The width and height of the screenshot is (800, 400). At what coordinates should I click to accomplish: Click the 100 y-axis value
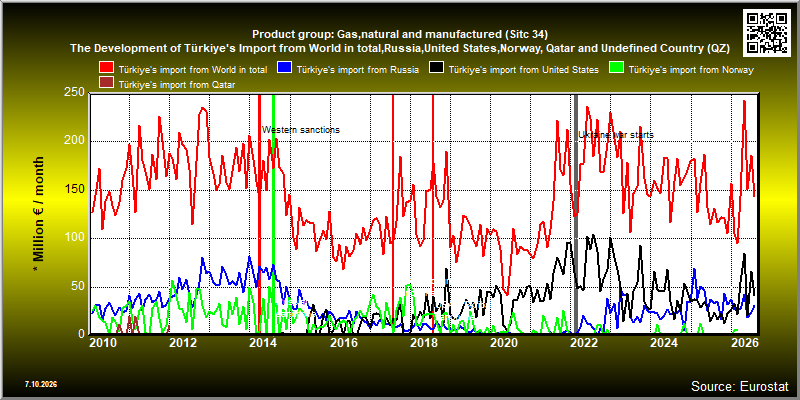75,238
